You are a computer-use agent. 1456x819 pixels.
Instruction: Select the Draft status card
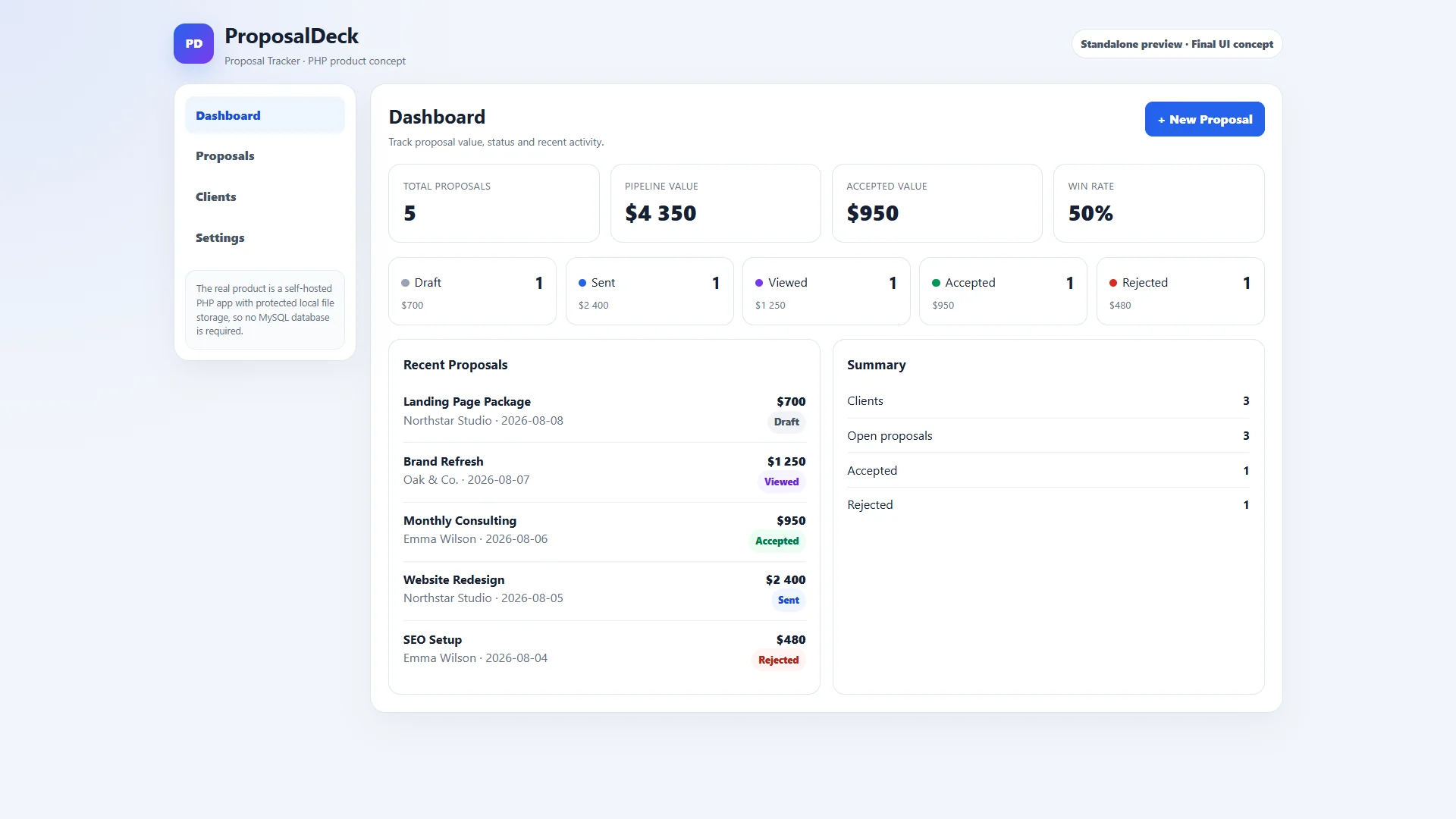(472, 291)
